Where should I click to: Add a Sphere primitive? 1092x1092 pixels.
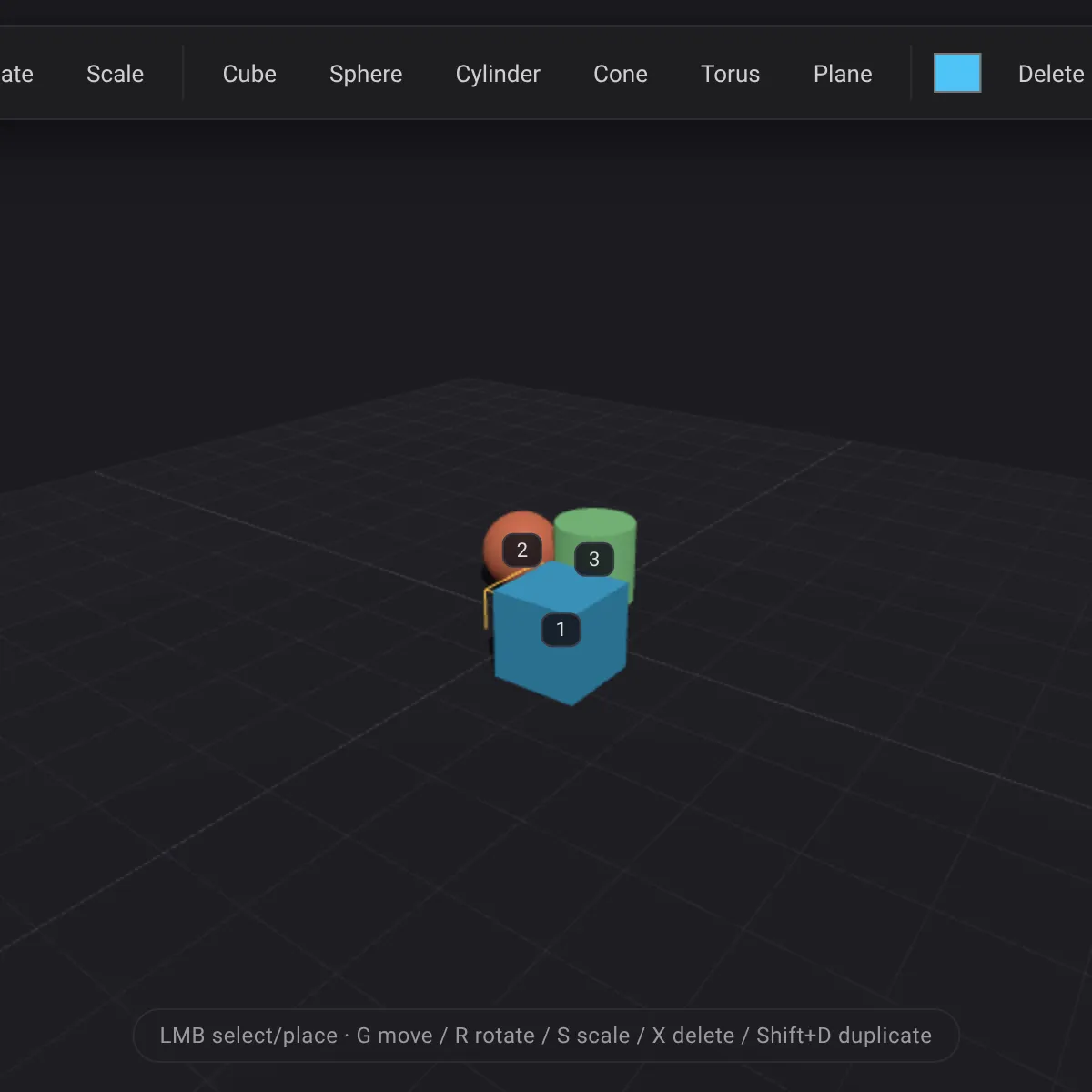(x=366, y=74)
